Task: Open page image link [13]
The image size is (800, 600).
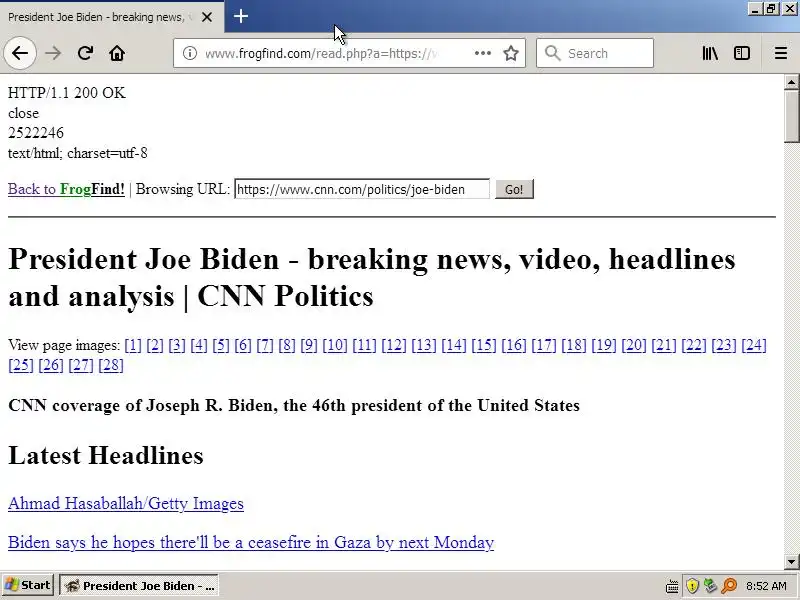Action: pyautogui.click(x=424, y=345)
